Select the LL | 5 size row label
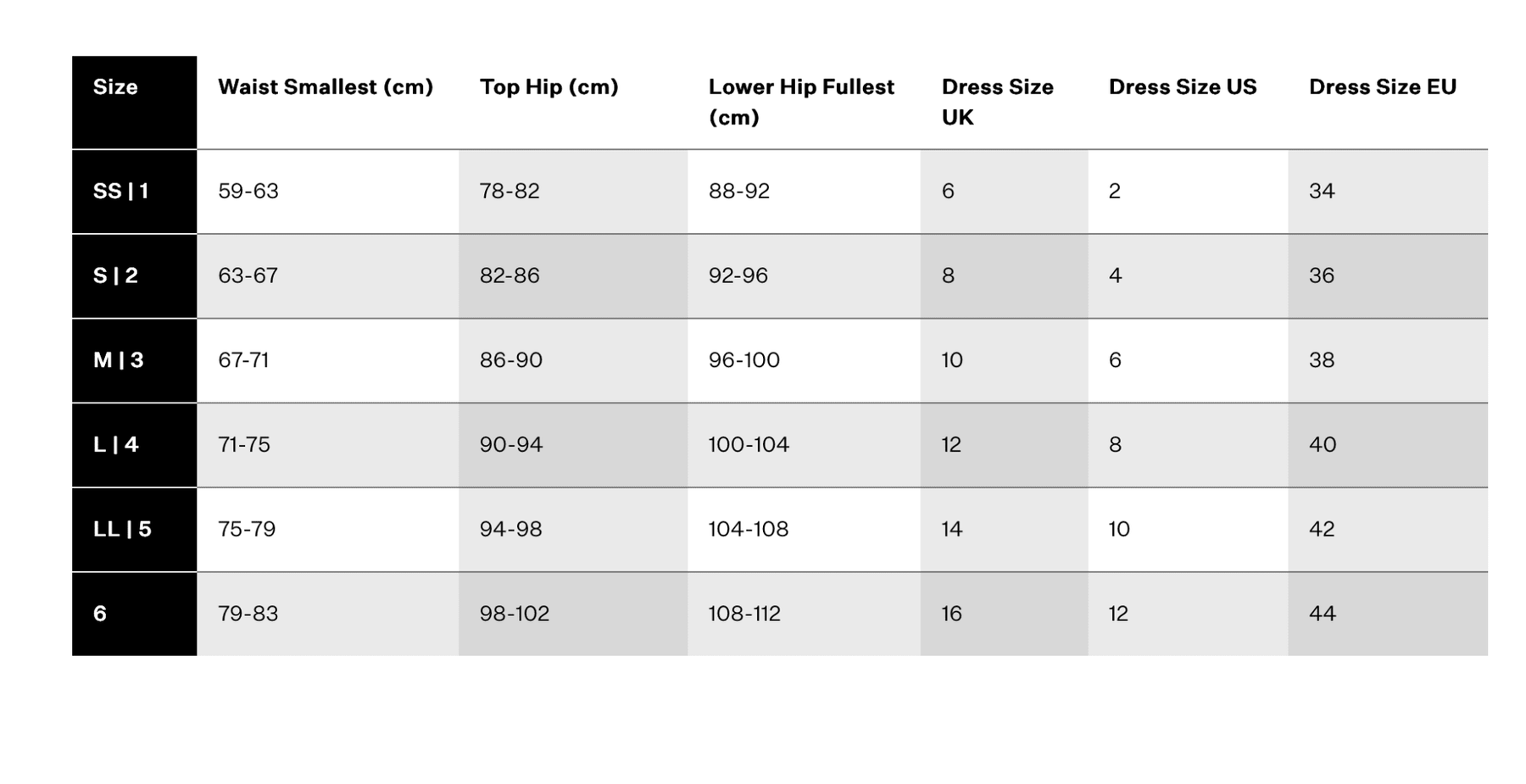This screenshot has width=1526, height=784. point(122,530)
